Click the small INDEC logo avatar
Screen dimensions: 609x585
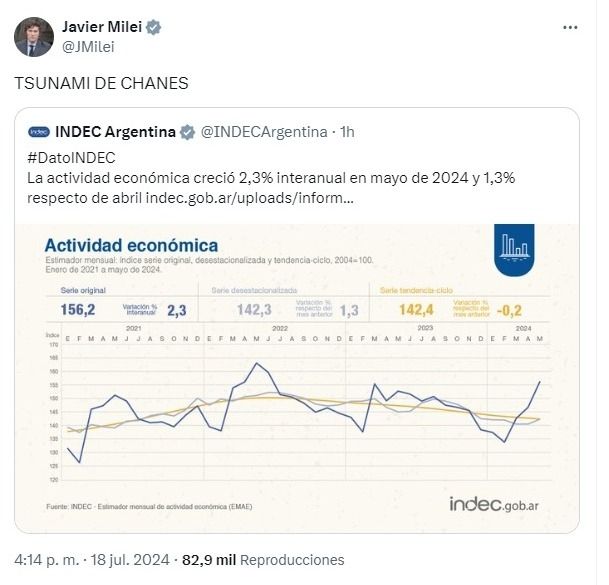point(39,132)
